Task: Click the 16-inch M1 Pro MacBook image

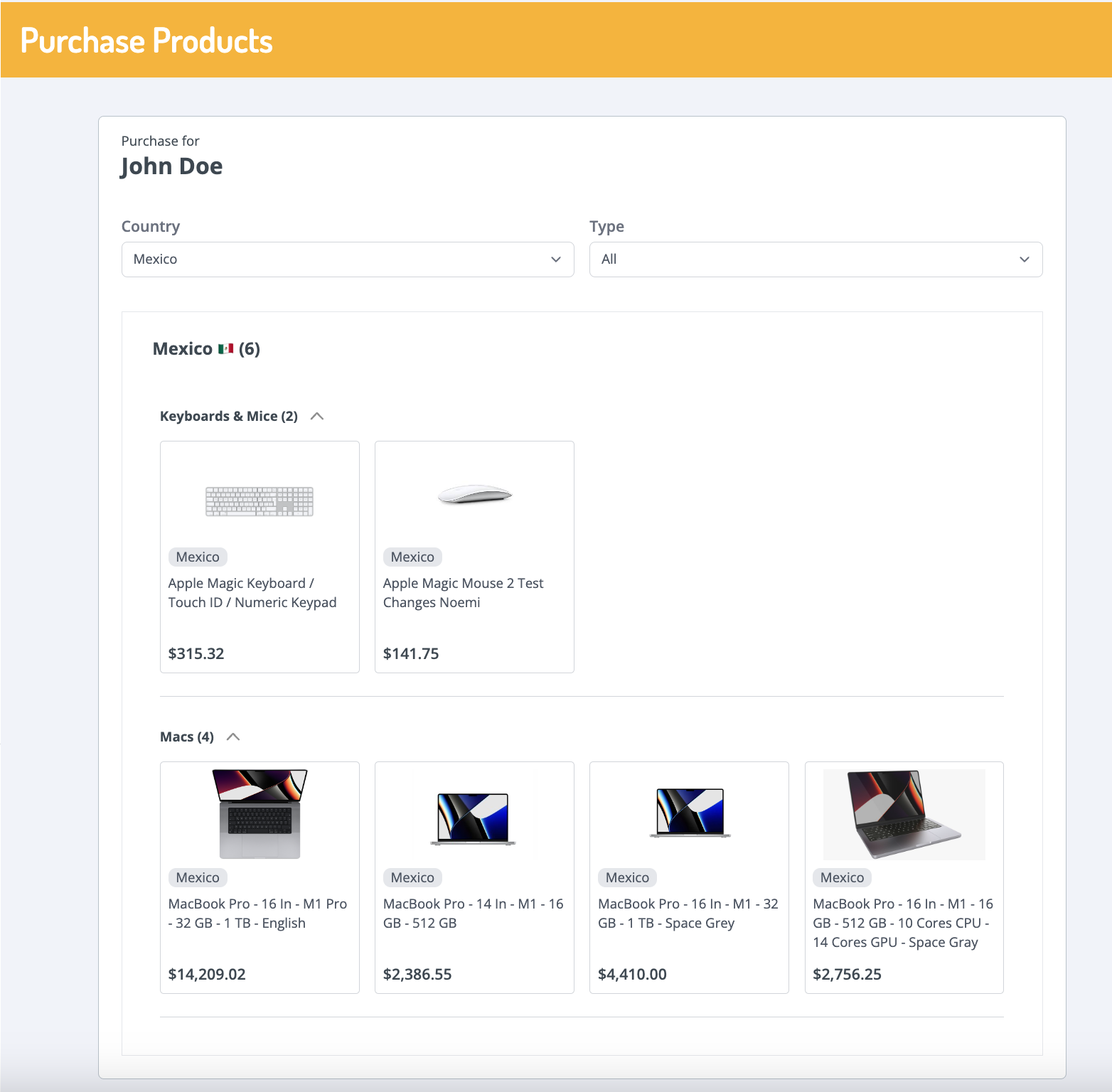Action: (x=259, y=815)
